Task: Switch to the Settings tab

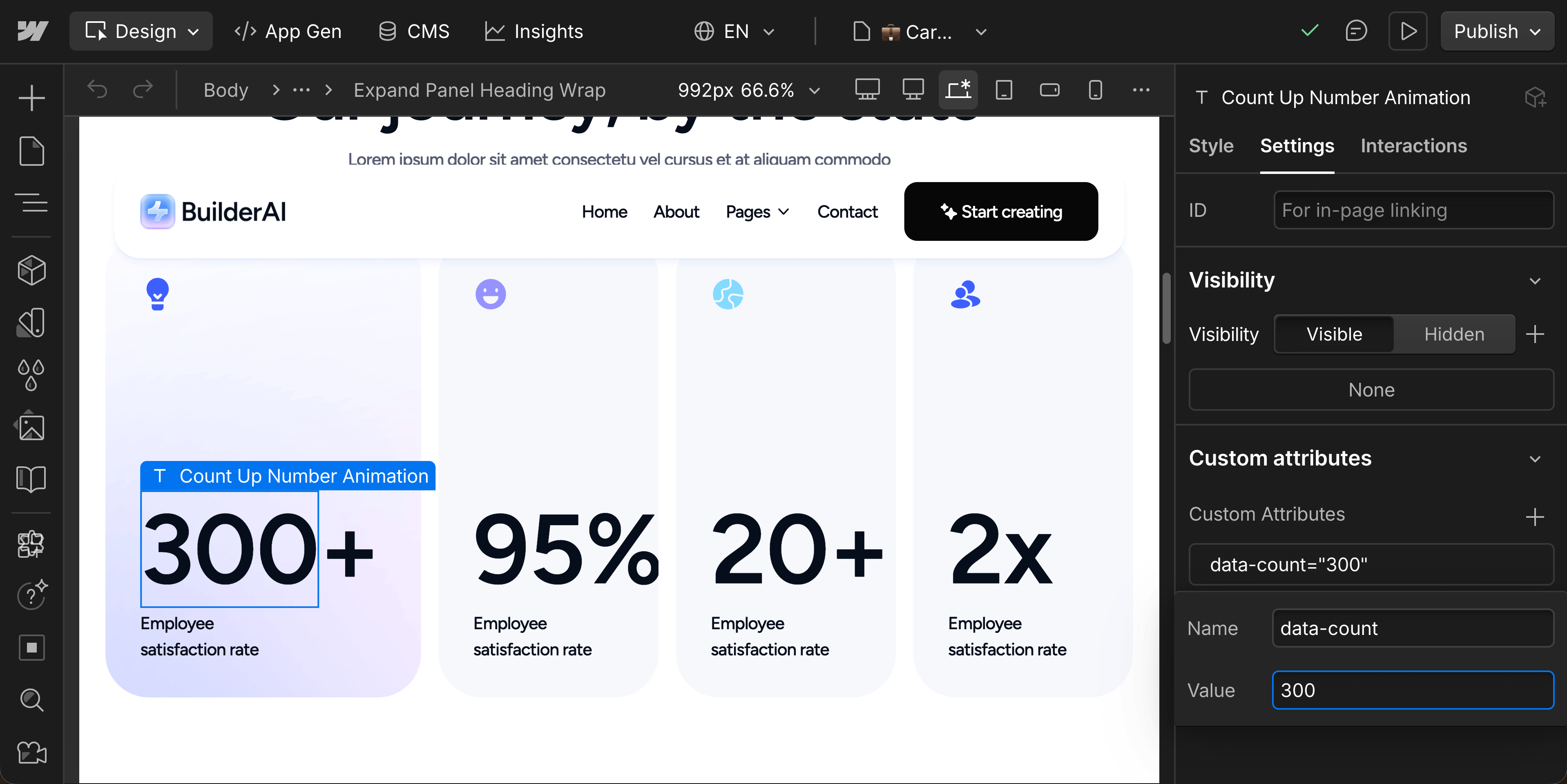Action: click(x=1297, y=146)
